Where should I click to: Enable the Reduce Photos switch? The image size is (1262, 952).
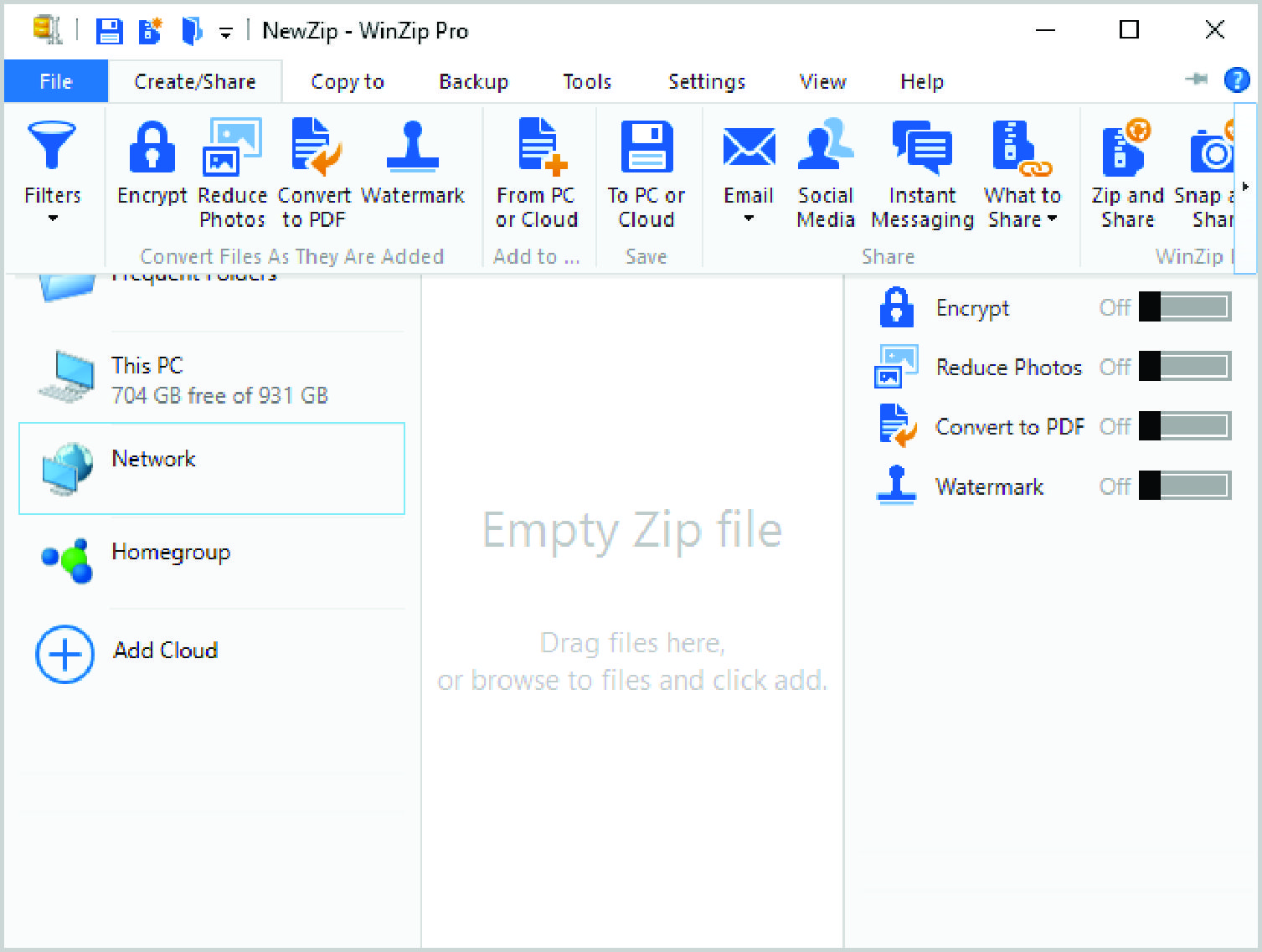[x=1183, y=366]
